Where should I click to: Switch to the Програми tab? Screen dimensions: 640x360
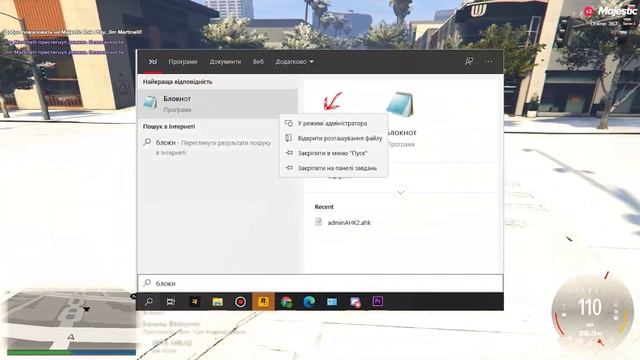click(x=183, y=62)
